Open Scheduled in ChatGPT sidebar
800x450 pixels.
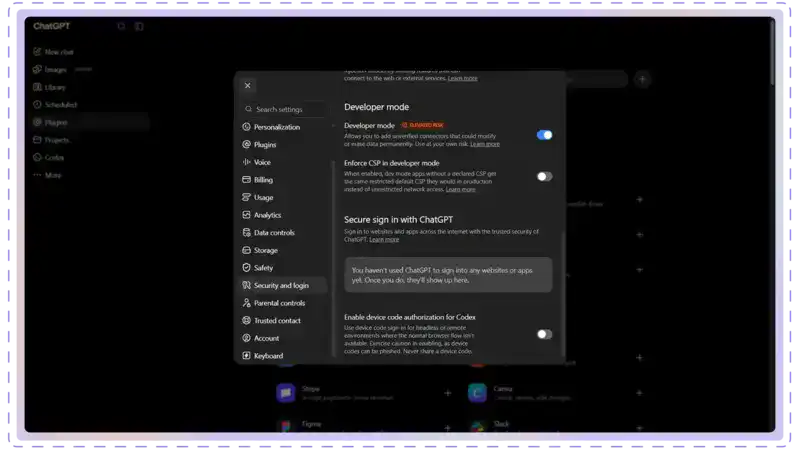click(x=55, y=105)
